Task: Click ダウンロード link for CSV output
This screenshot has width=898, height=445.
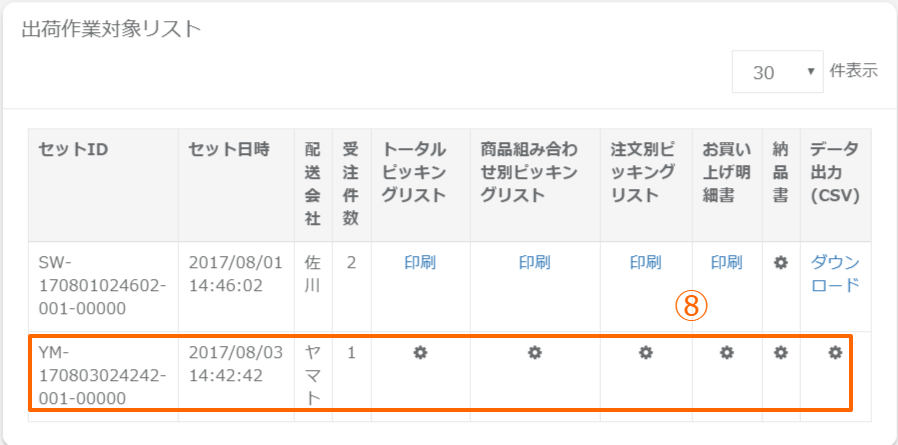Action: (835, 274)
